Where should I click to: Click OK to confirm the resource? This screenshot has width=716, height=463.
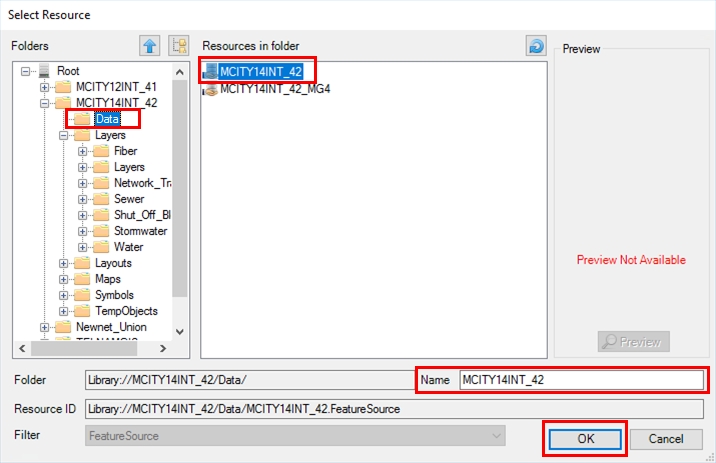click(x=585, y=439)
